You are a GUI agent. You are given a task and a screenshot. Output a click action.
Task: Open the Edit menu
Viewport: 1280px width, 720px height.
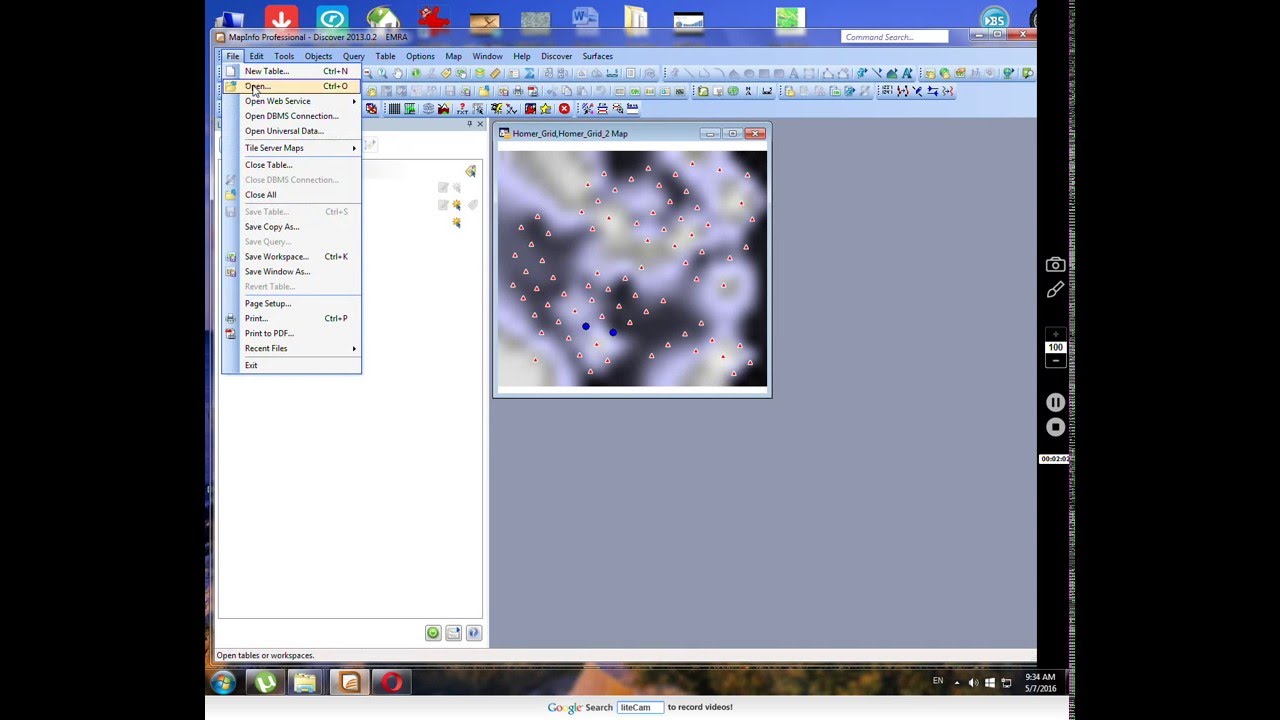click(x=256, y=56)
